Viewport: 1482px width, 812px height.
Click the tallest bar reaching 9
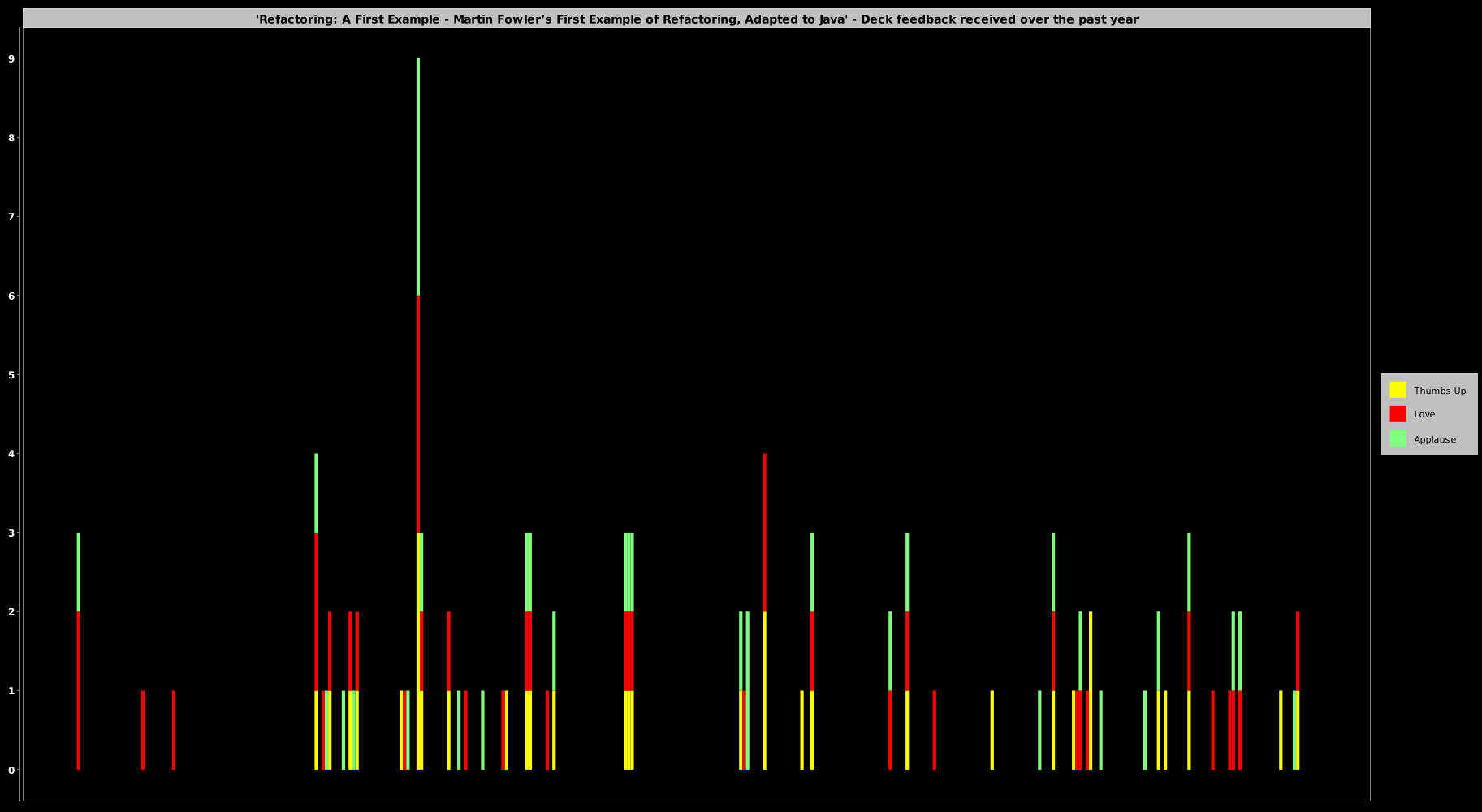coord(418,414)
